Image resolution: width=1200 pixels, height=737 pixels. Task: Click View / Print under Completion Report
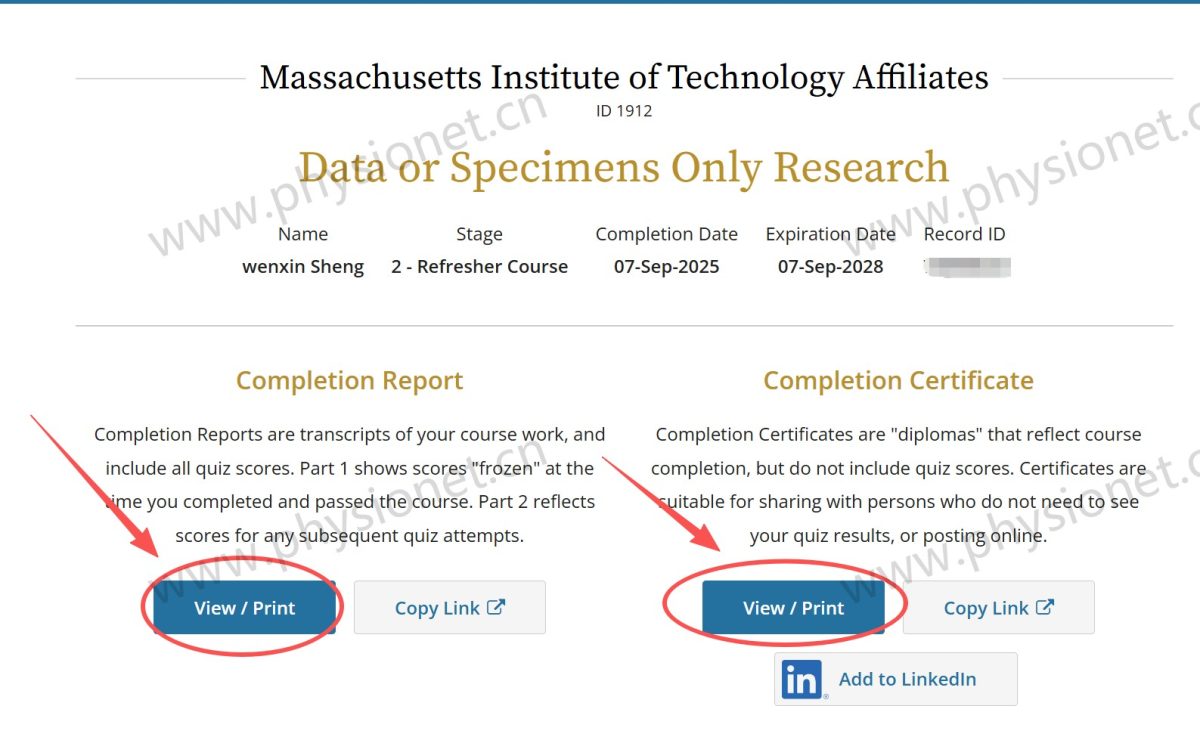[x=244, y=607]
